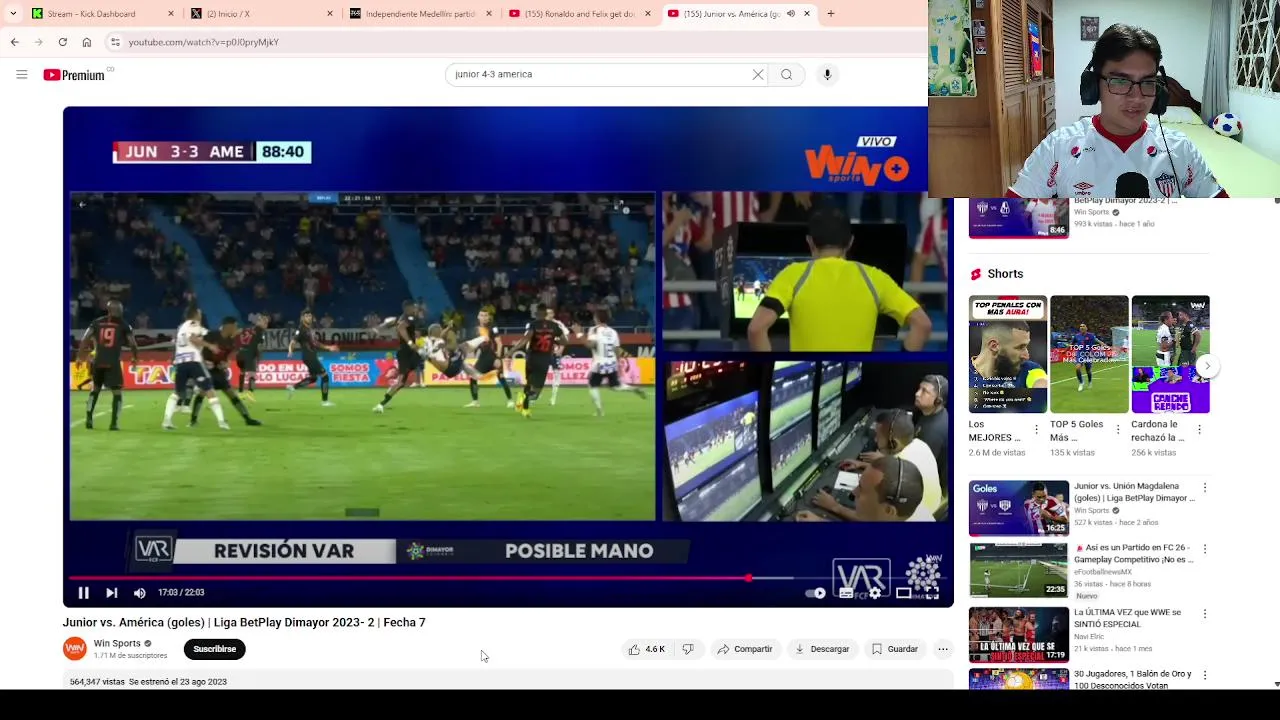This screenshot has width=1280, height=720.
Task: Clear the search query with the X
Action: tap(758, 74)
